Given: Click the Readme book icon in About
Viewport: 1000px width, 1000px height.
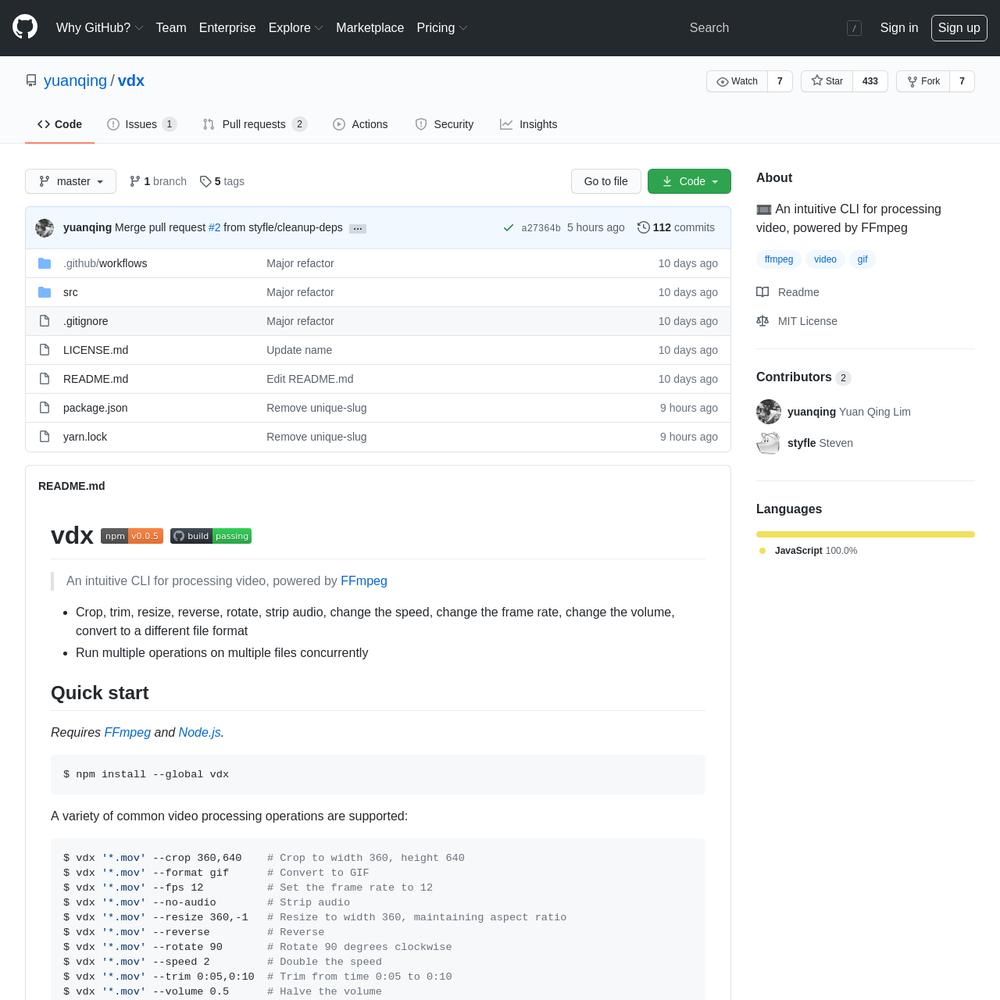Looking at the screenshot, I should 762,292.
